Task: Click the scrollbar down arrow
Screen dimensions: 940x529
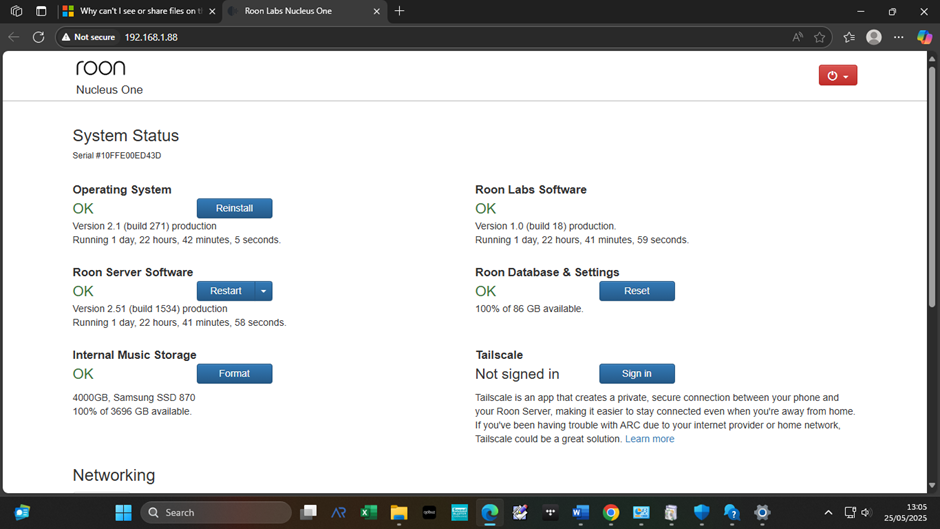Action: click(932, 486)
